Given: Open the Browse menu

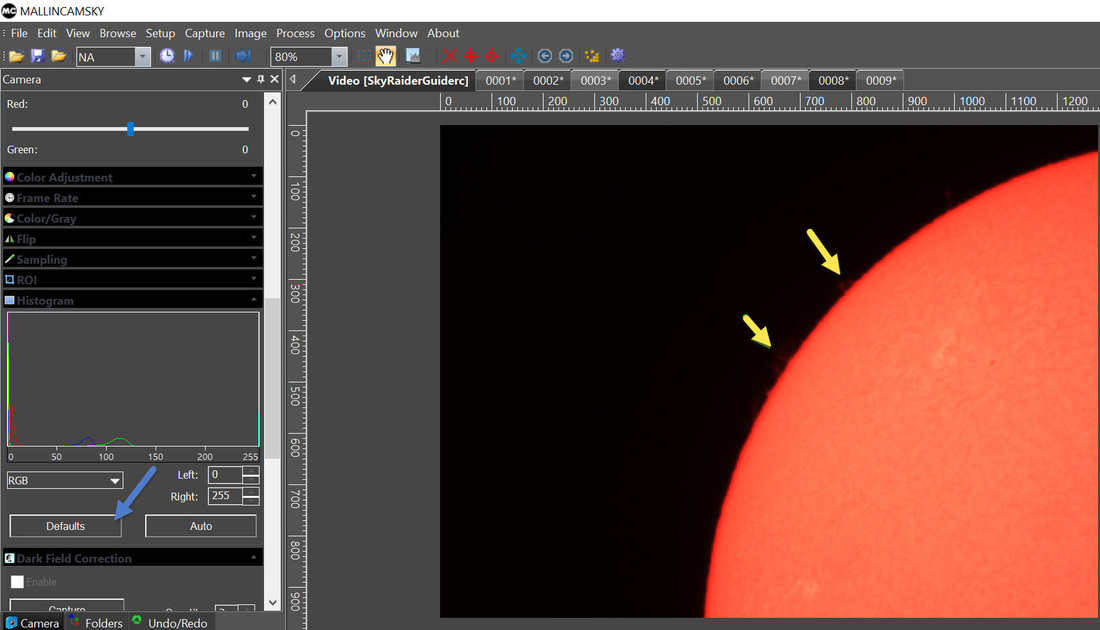Looking at the screenshot, I should 118,33.
